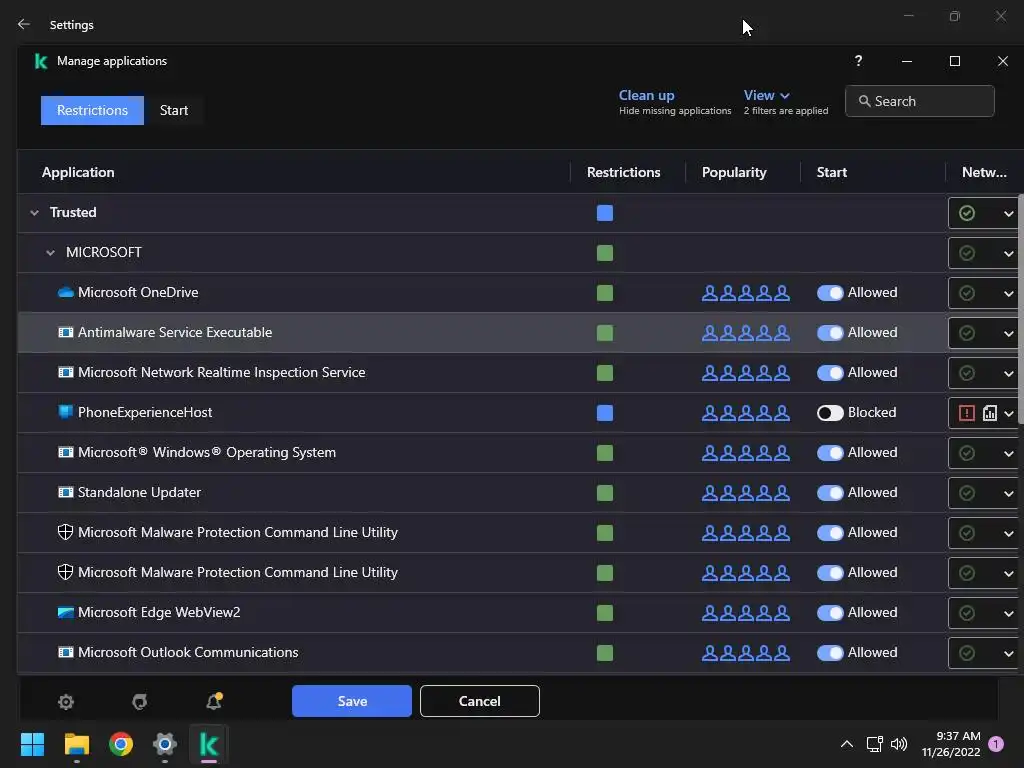Open the settings gear at bottom left
The width and height of the screenshot is (1024, 768).
click(x=66, y=702)
